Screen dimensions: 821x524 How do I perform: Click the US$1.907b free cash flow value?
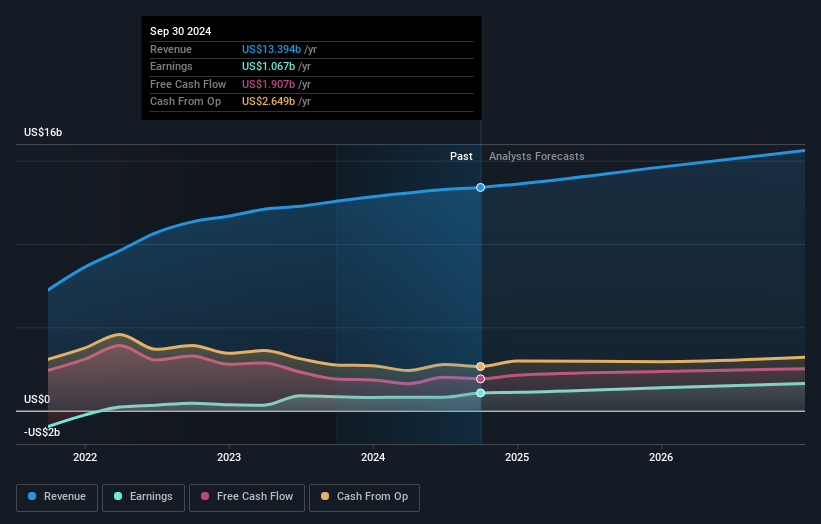click(x=269, y=84)
